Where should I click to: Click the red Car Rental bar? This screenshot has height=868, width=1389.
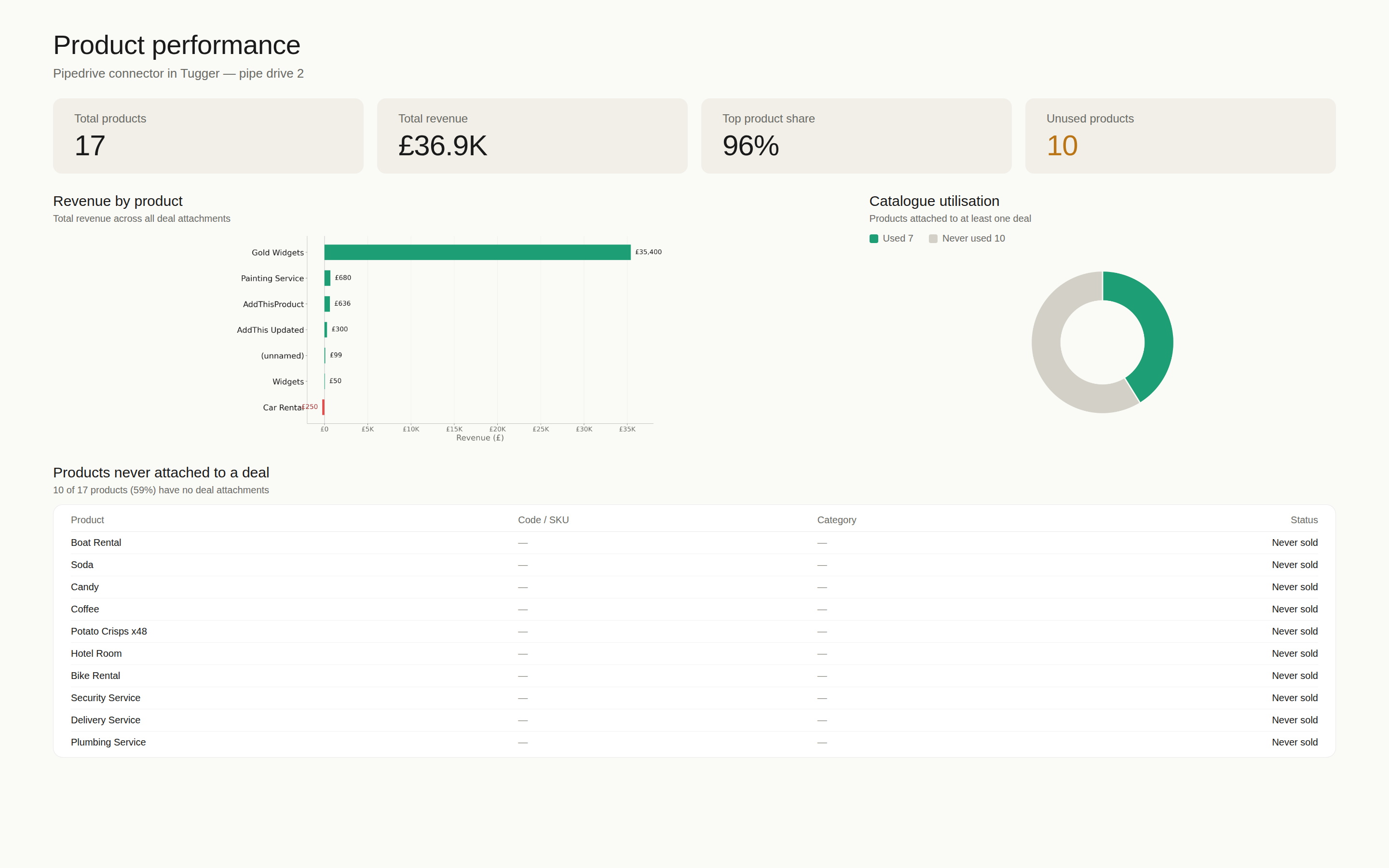323,407
